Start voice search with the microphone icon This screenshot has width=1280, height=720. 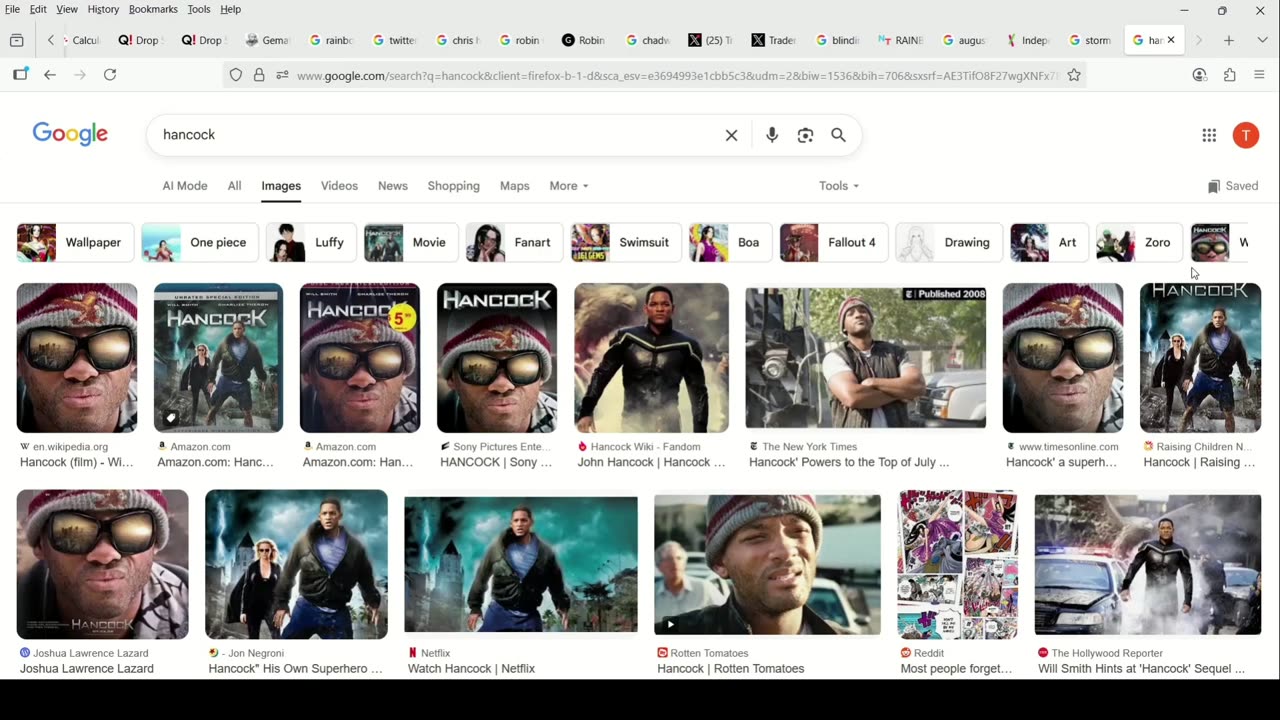coord(772,135)
